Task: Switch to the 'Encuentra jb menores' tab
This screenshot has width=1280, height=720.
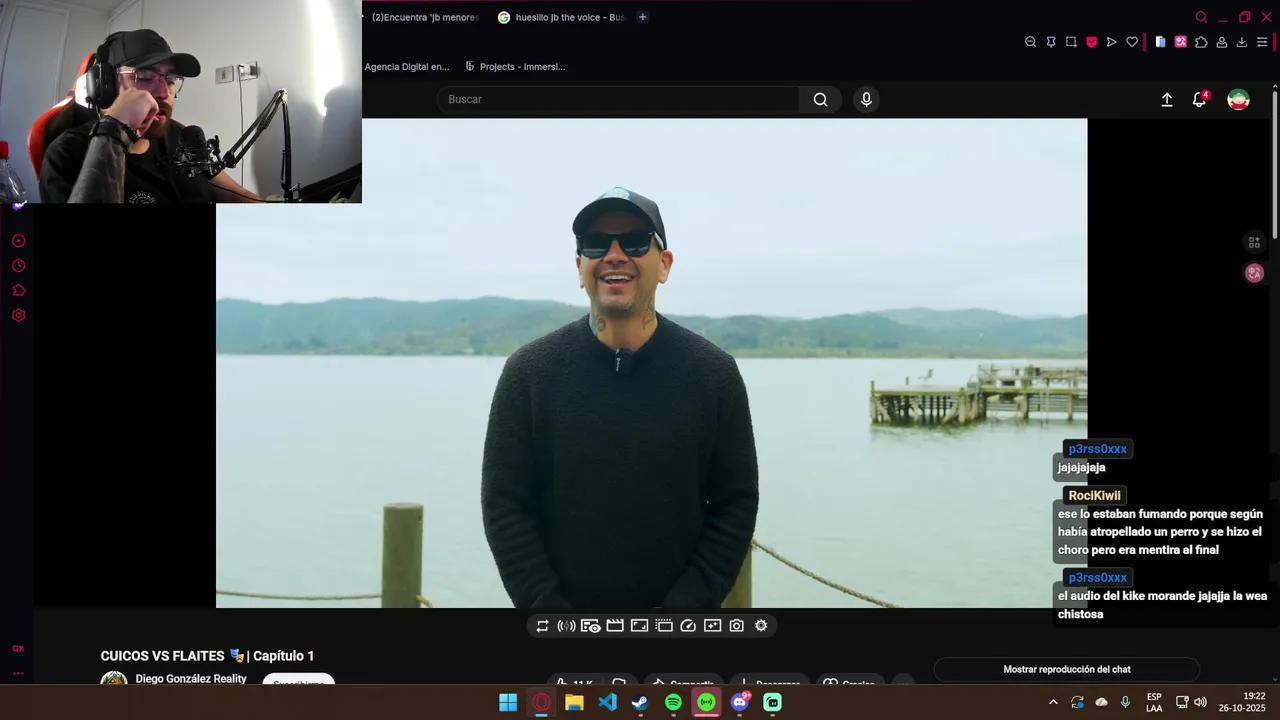Action: 425,17
